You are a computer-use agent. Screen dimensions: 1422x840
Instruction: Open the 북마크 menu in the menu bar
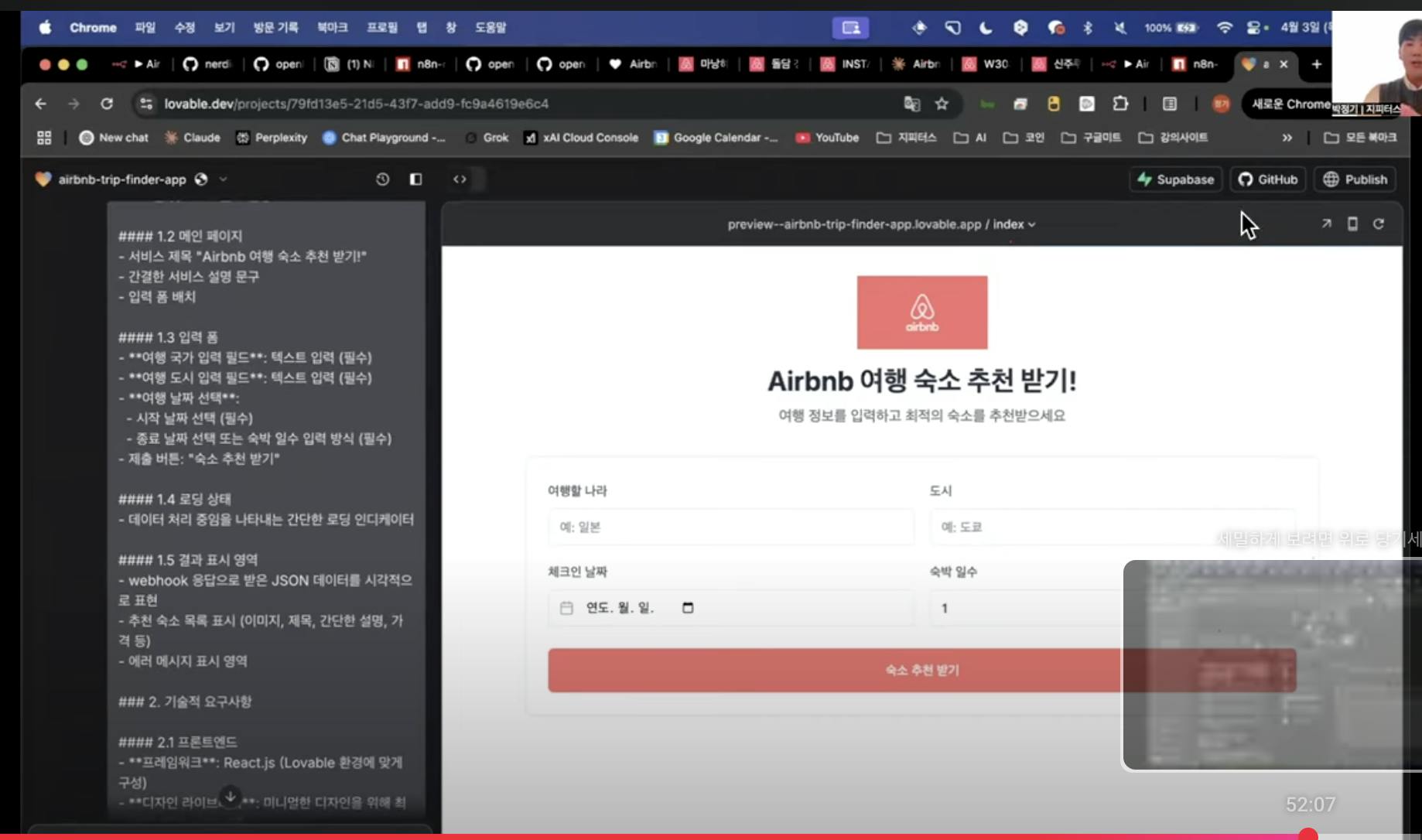pos(332,28)
